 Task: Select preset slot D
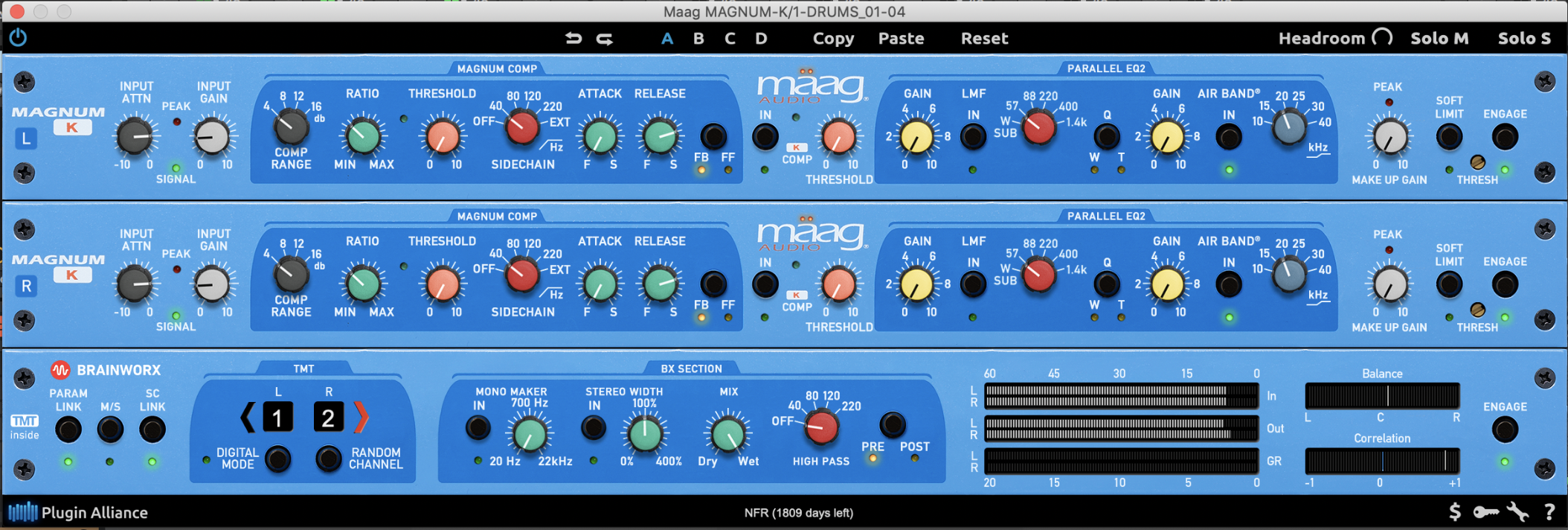pyautogui.click(x=761, y=39)
